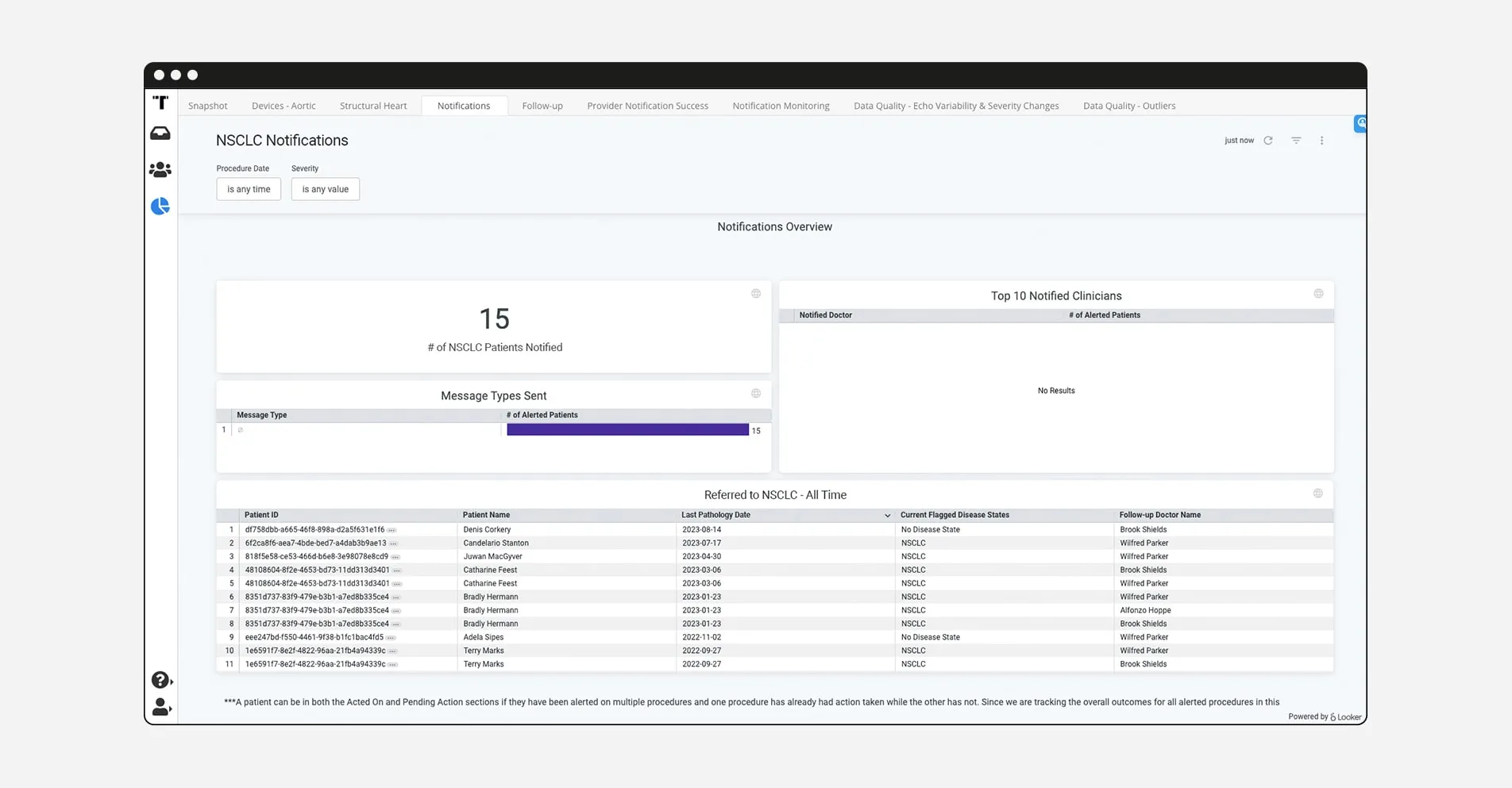Click the blue search tab icon at right edge
This screenshot has height=788, width=1512.
(1360, 123)
